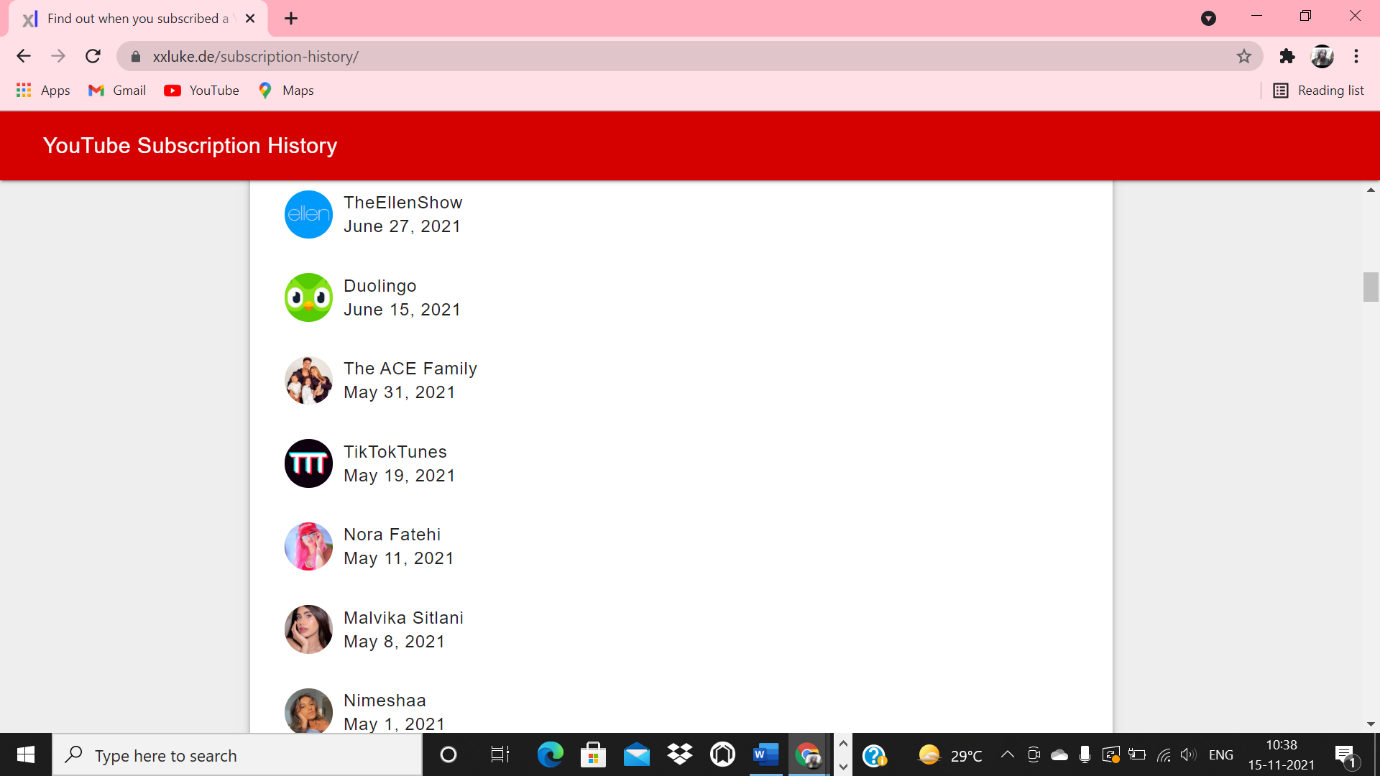Click the address bar URL
1380x776 pixels.
255,57
